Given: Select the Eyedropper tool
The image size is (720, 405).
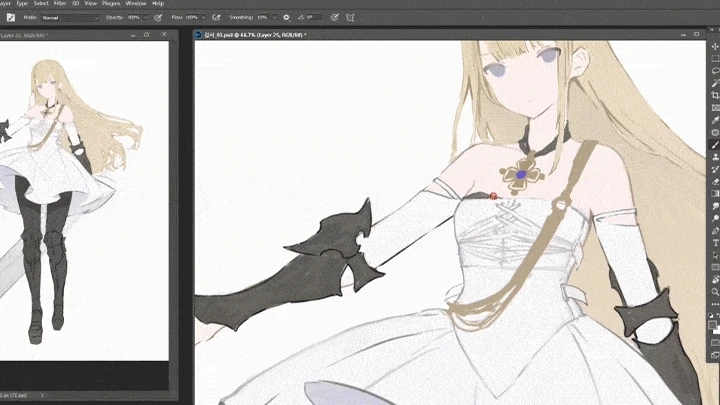Looking at the screenshot, I should (x=715, y=120).
